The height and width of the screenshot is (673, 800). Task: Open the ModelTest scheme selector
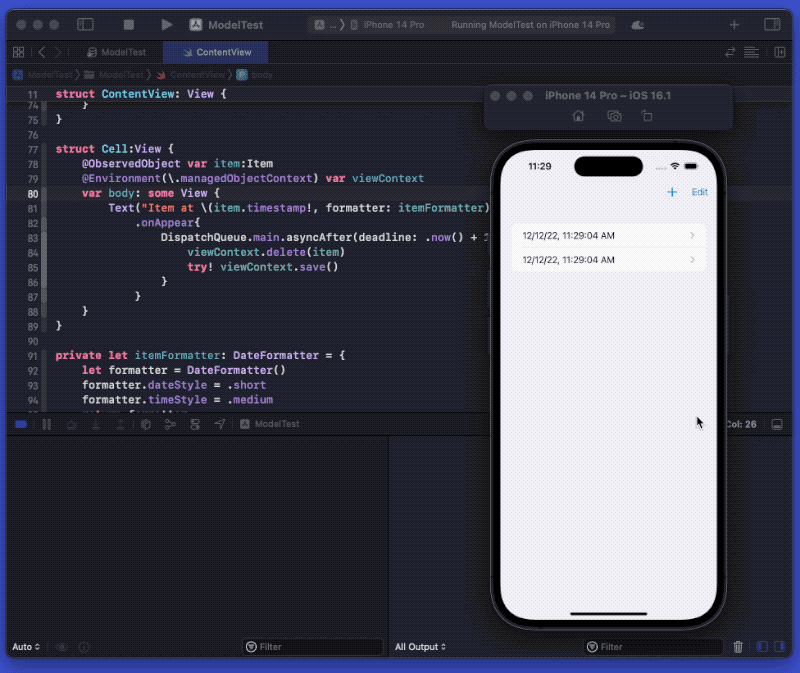(226, 24)
